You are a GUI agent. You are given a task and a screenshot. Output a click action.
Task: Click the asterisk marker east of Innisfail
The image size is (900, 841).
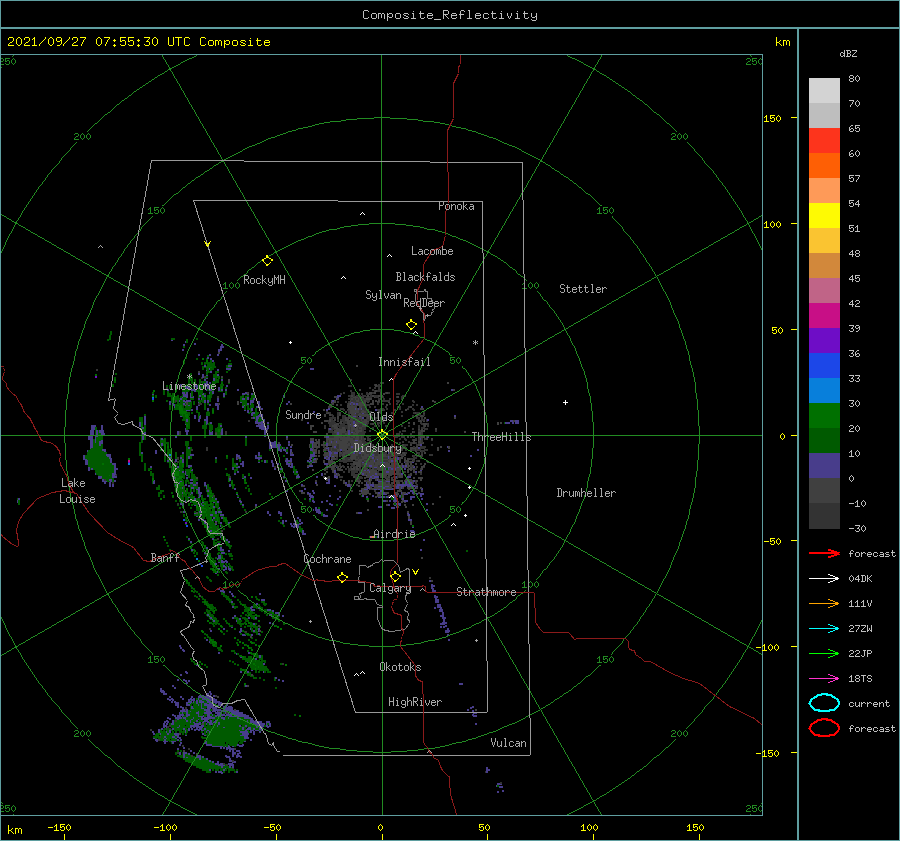[x=475, y=343]
